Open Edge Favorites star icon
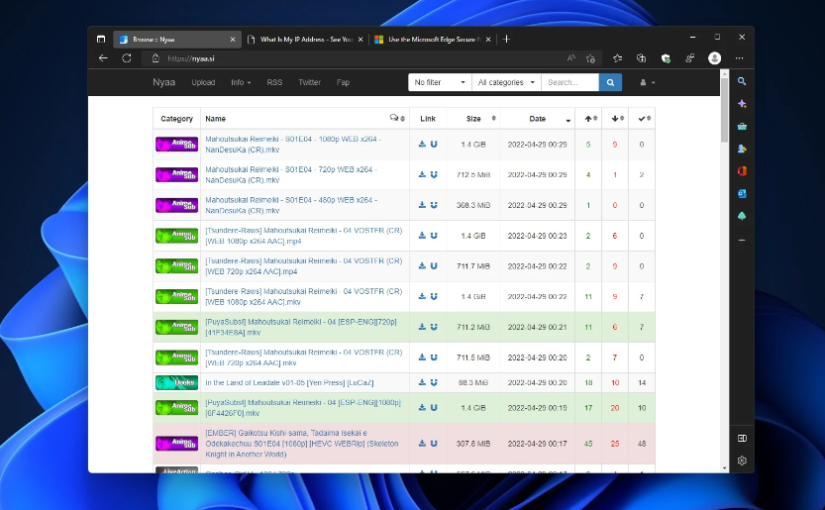The image size is (825, 510). [x=618, y=58]
